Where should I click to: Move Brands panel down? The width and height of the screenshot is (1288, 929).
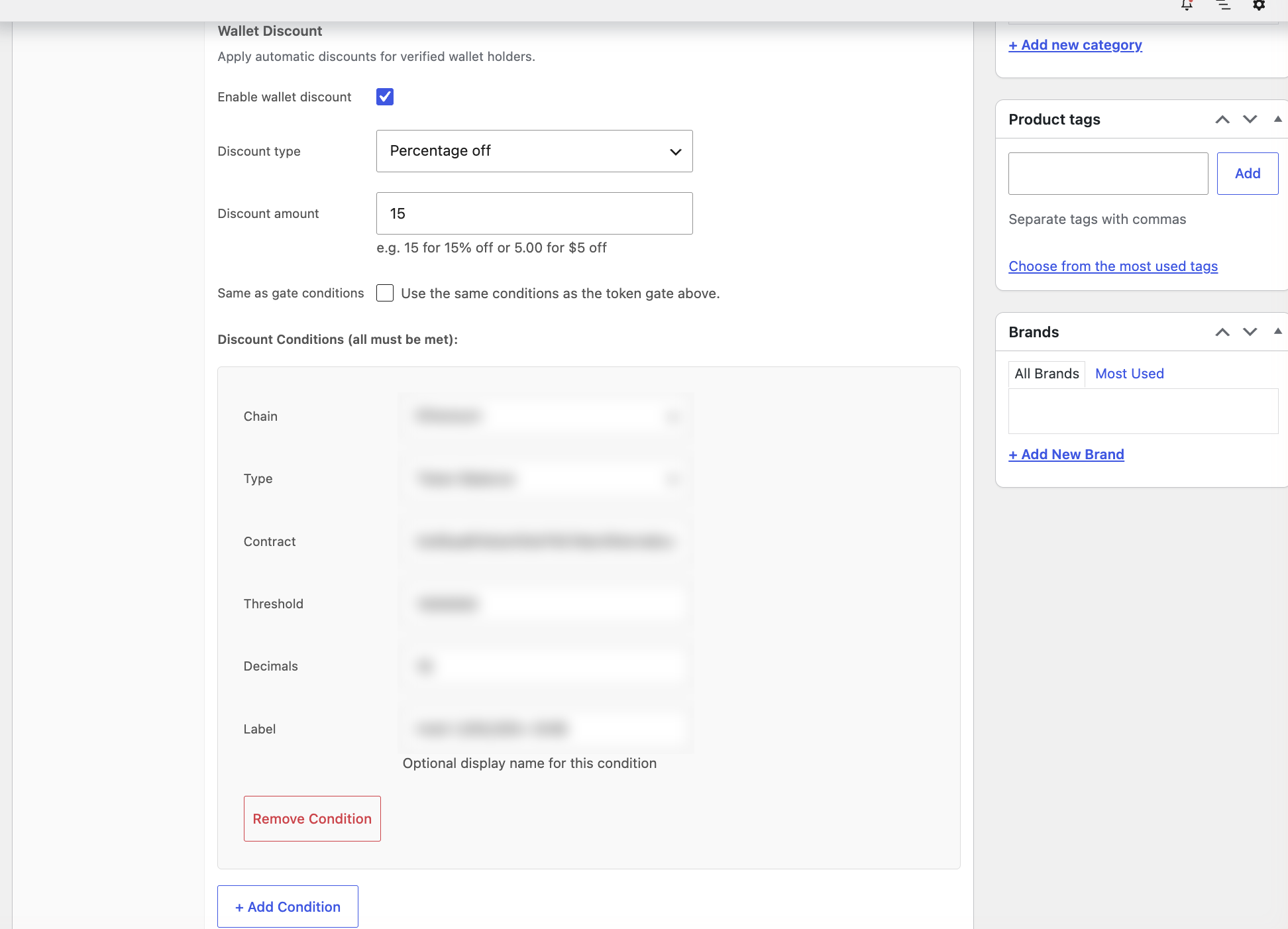pyautogui.click(x=1250, y=332)
